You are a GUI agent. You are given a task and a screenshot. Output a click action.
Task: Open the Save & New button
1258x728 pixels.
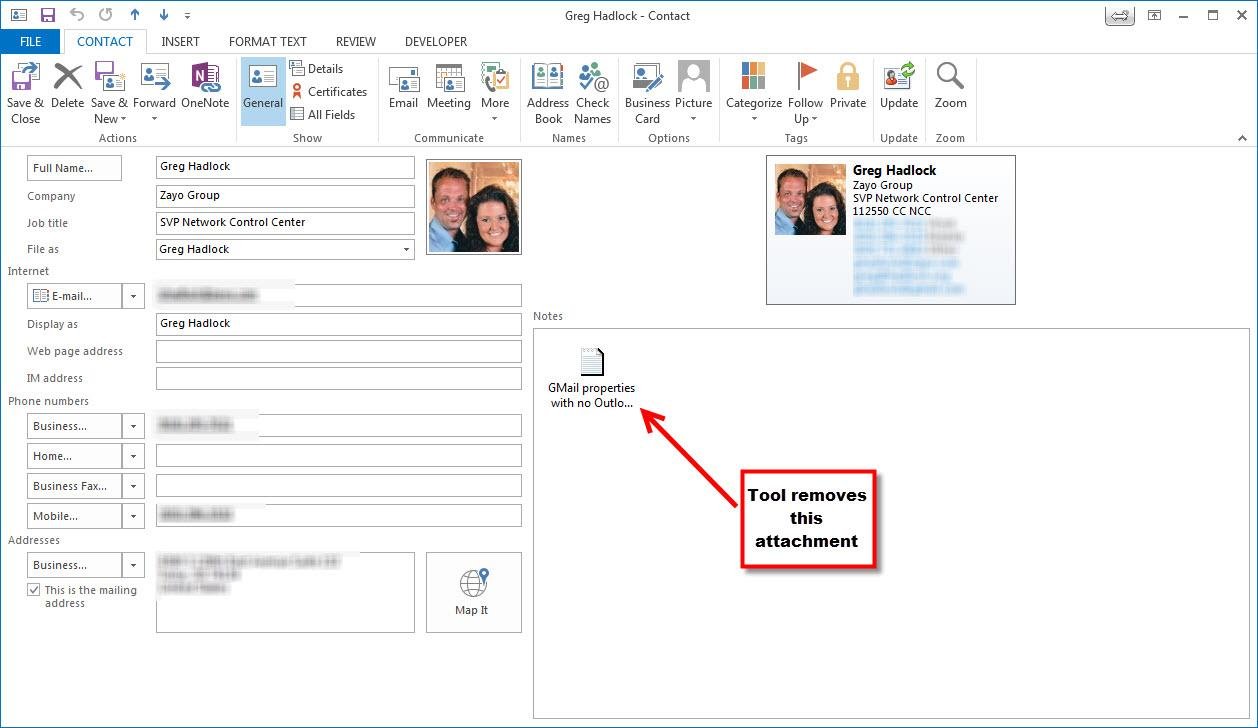(109, 93)
